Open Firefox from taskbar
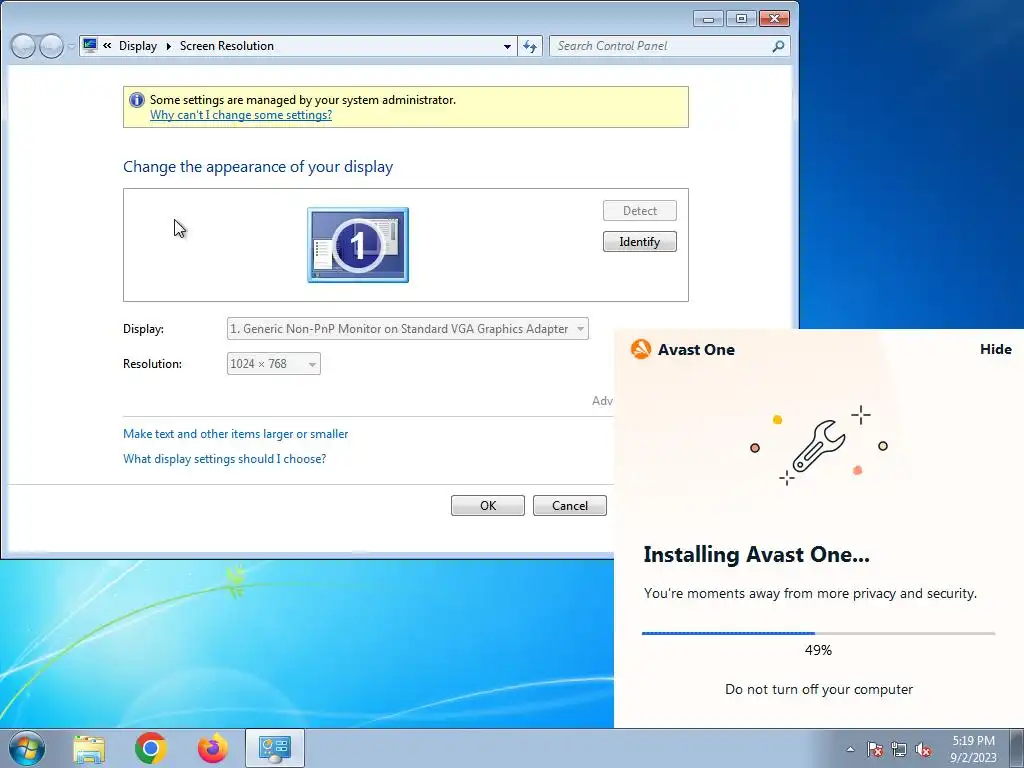This screenshot has width=1024, height=768. (213, 748)
